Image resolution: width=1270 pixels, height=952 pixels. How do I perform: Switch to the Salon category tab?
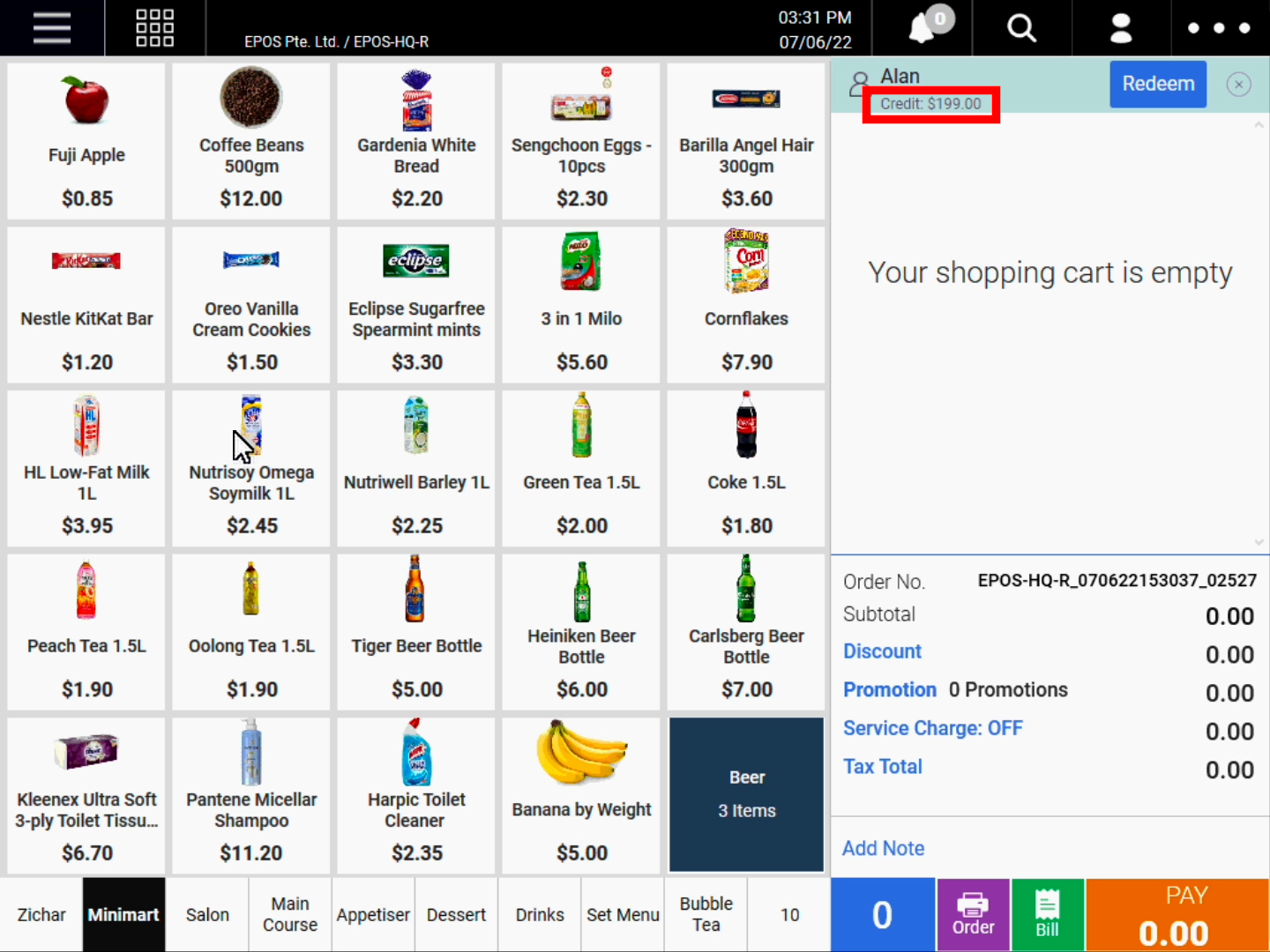coord(207,915)
